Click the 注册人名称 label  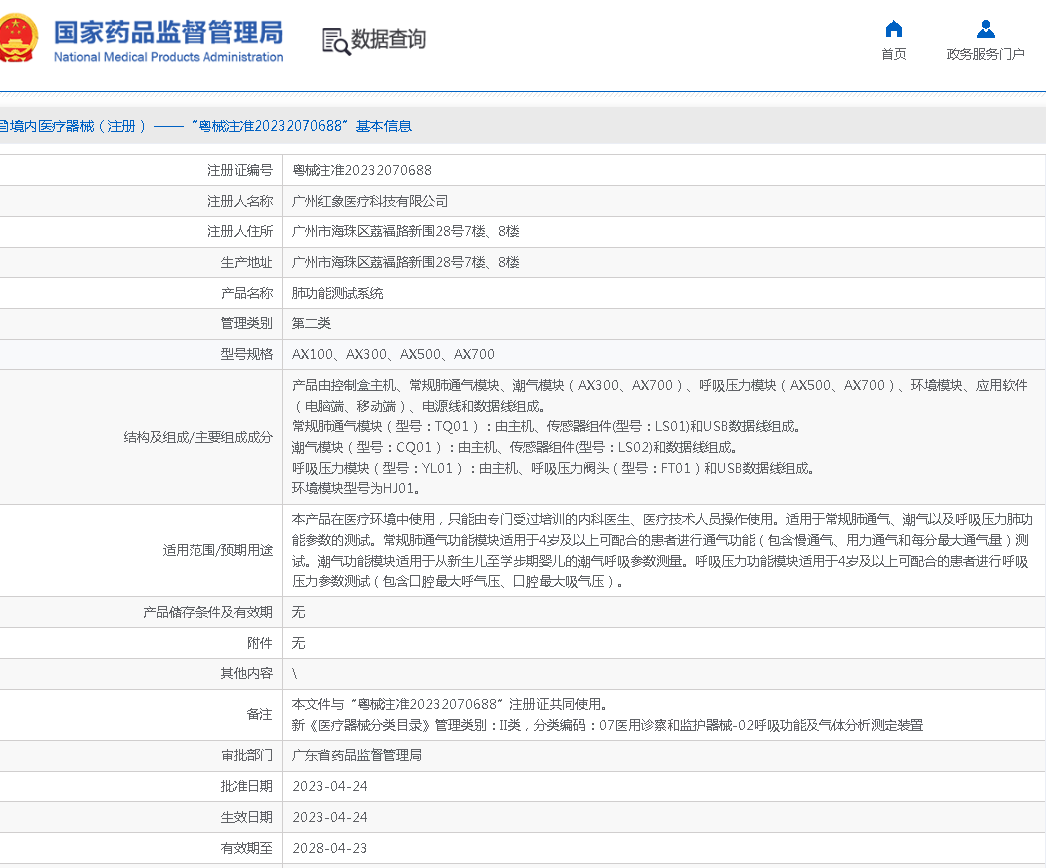click(239, 201)
